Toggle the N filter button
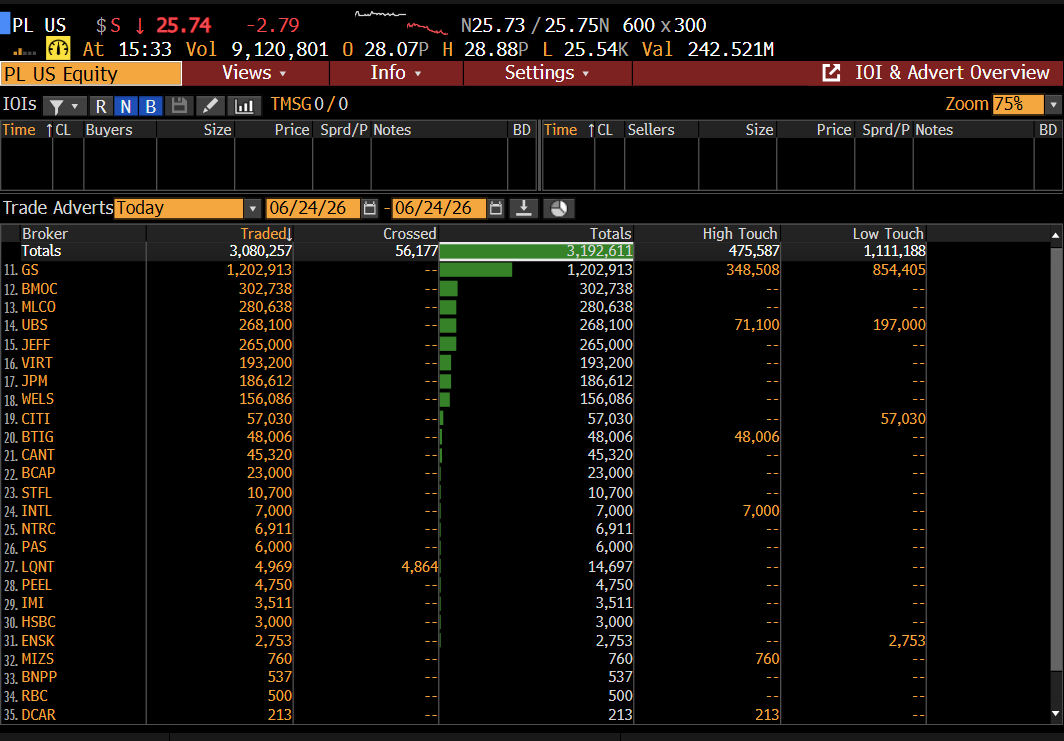1064x741 pixels. pyautogui.click(x=126, y=107)
